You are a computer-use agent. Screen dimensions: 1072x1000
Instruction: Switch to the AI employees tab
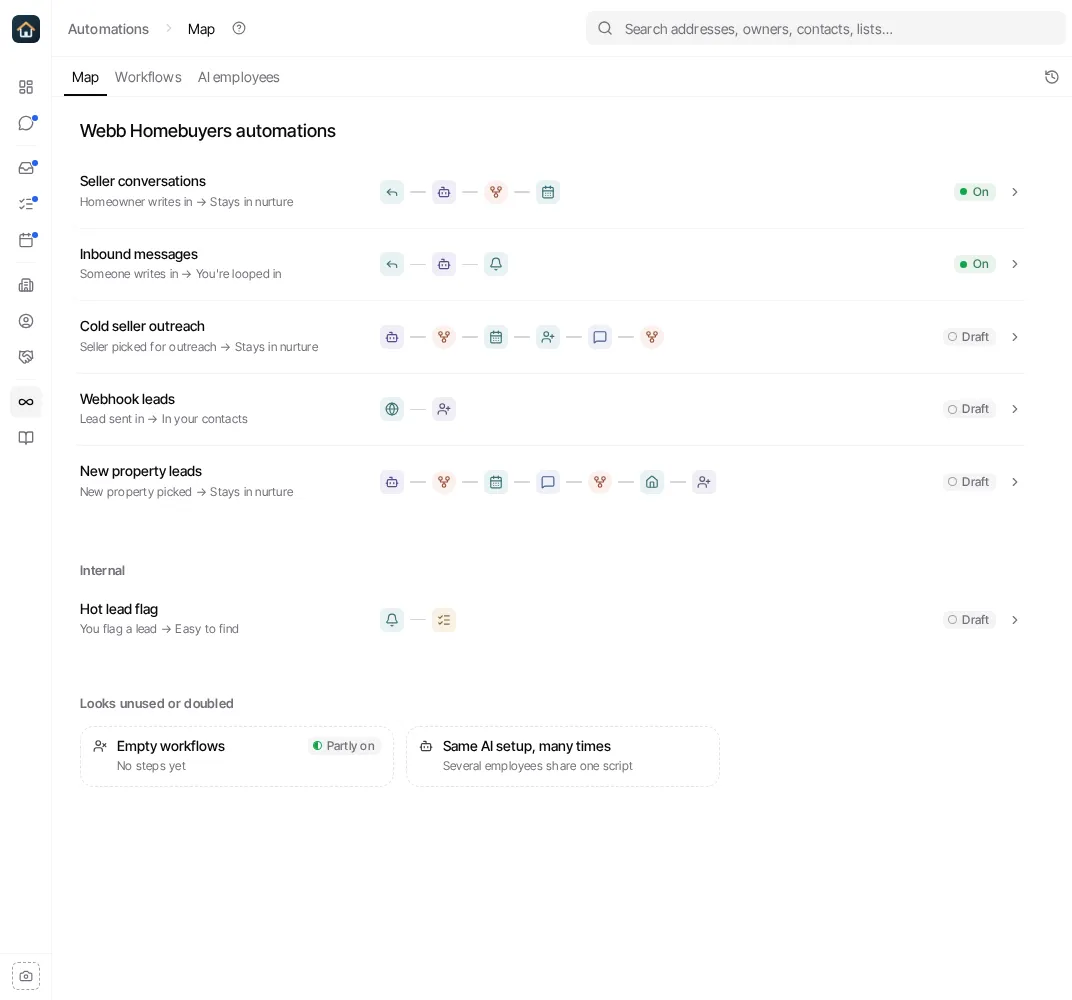(x=239, y=77)
